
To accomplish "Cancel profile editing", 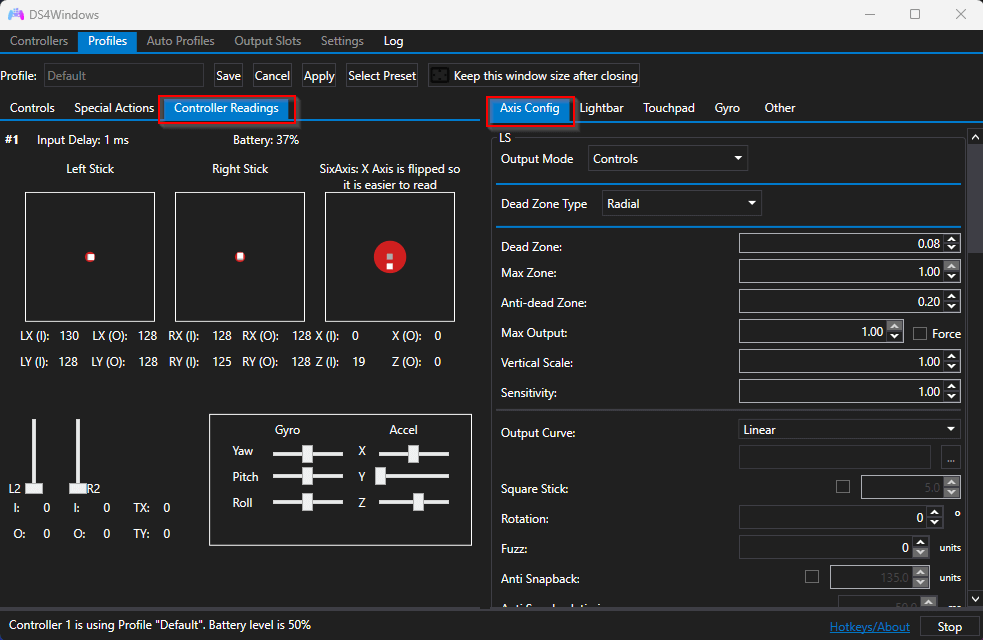I will [x=272, y=75].
